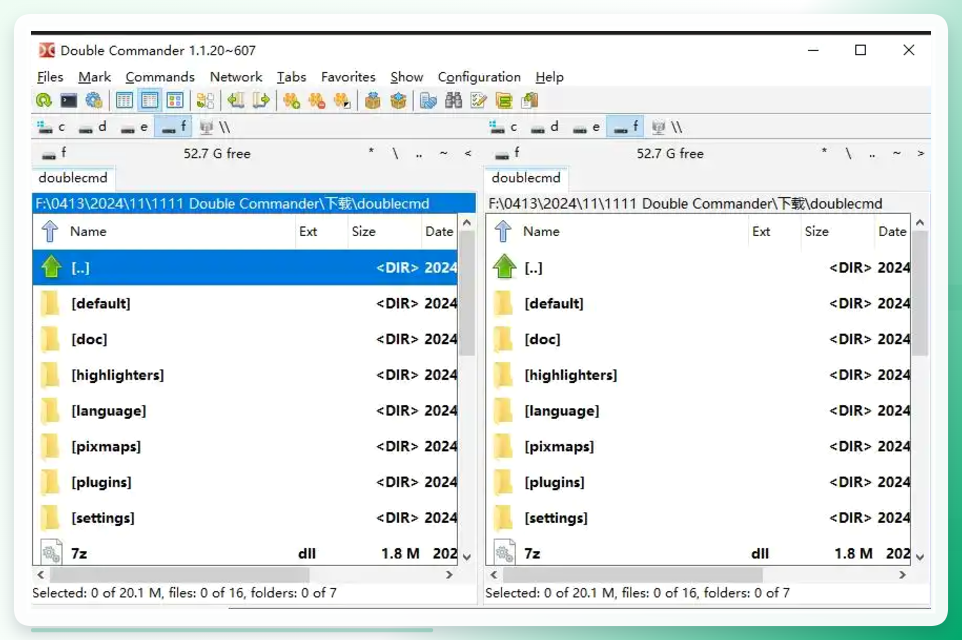962x640 pixels.
Task: Click the multi-rename tool icon
Action: click(x=479, y=100)
